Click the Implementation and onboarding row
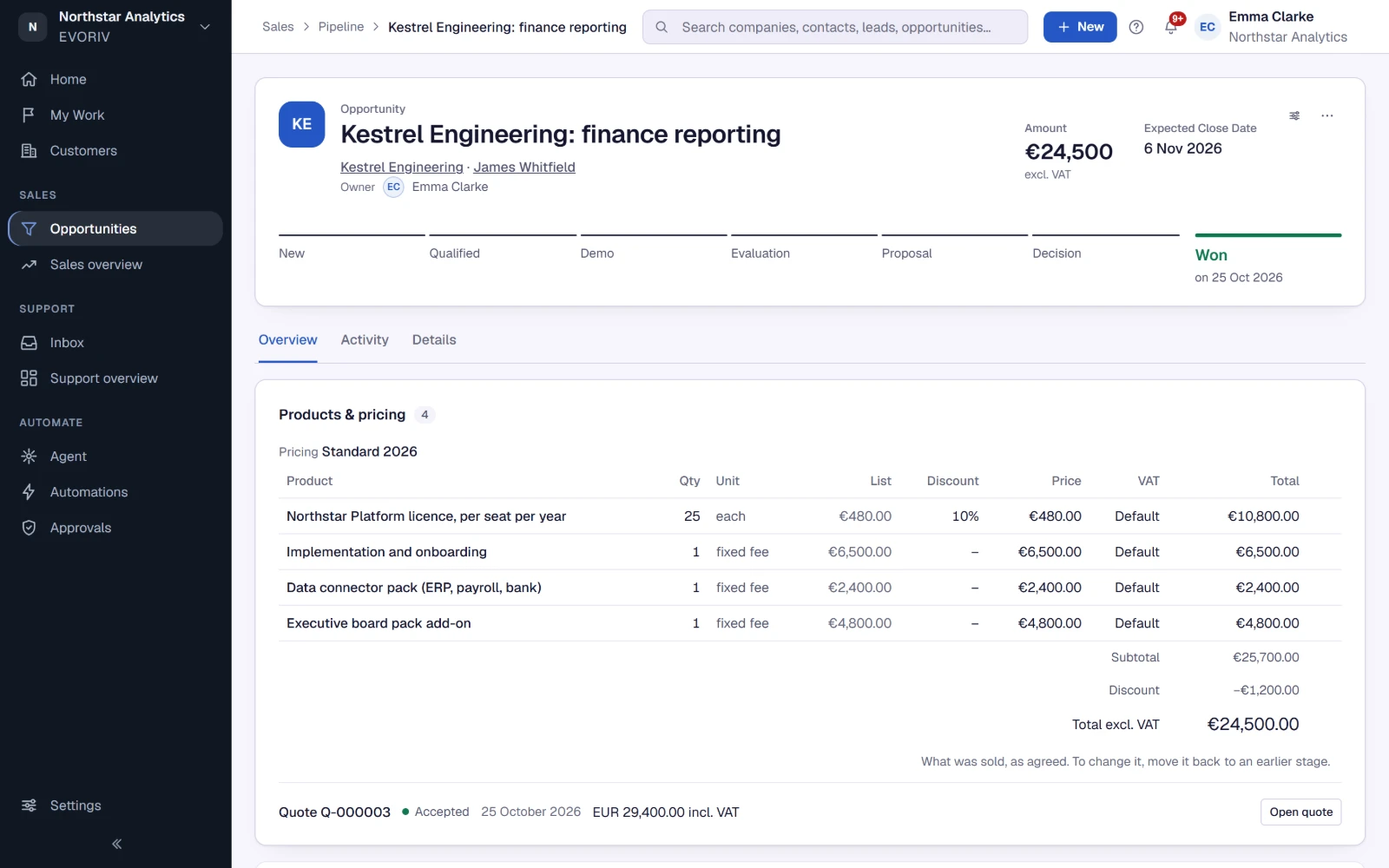Viewport: 1389px width, 868px height. 810,551
